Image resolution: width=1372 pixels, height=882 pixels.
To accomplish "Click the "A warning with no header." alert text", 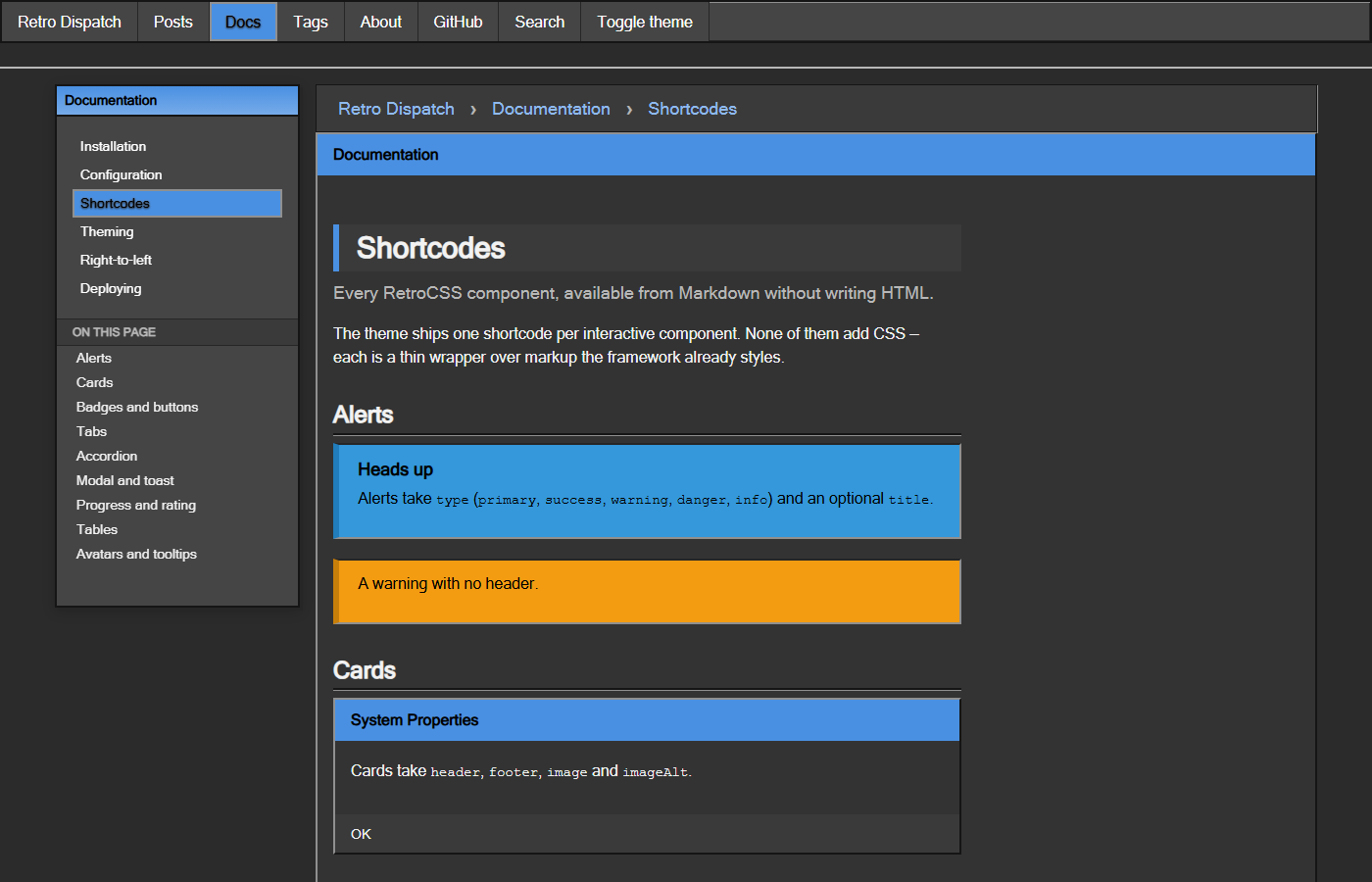I will [448, 584].
